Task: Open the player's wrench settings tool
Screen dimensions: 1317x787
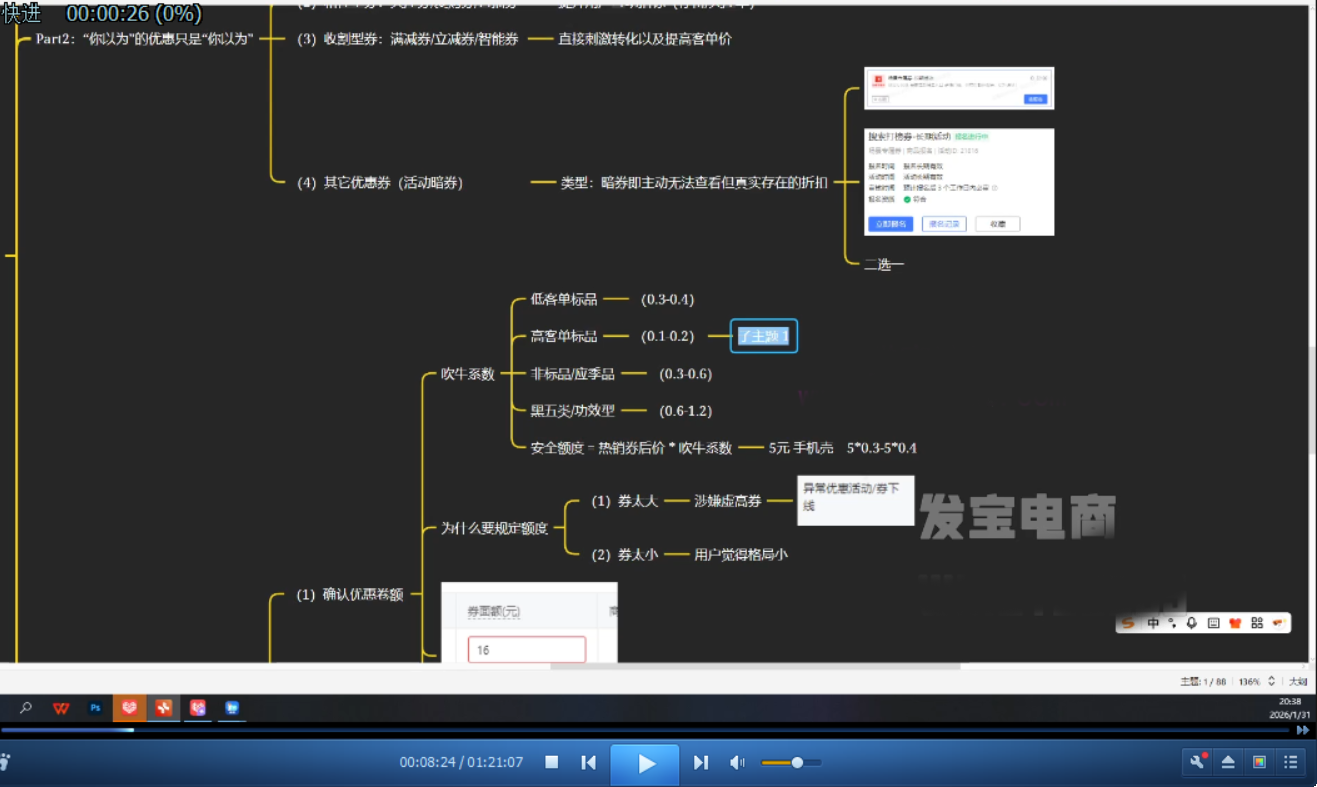Action: pos(1197,762)
